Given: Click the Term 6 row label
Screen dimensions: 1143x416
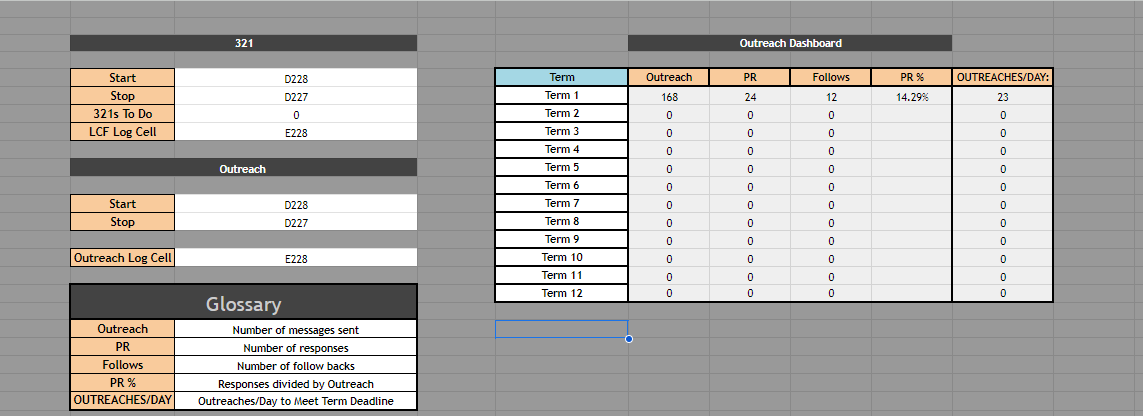Looking at the screenshot, I should pyautogui.click(x=562, y=185).
